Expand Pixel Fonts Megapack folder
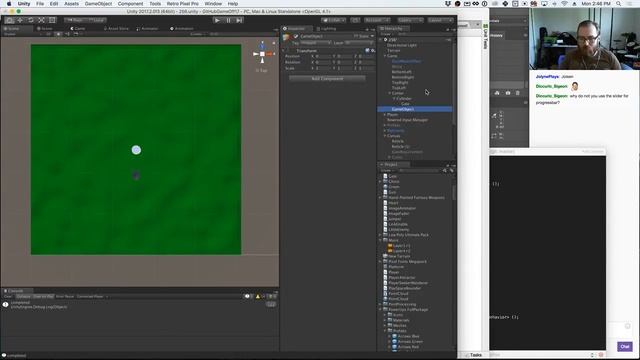Viewport: 640px width, 360px height. 380,262
